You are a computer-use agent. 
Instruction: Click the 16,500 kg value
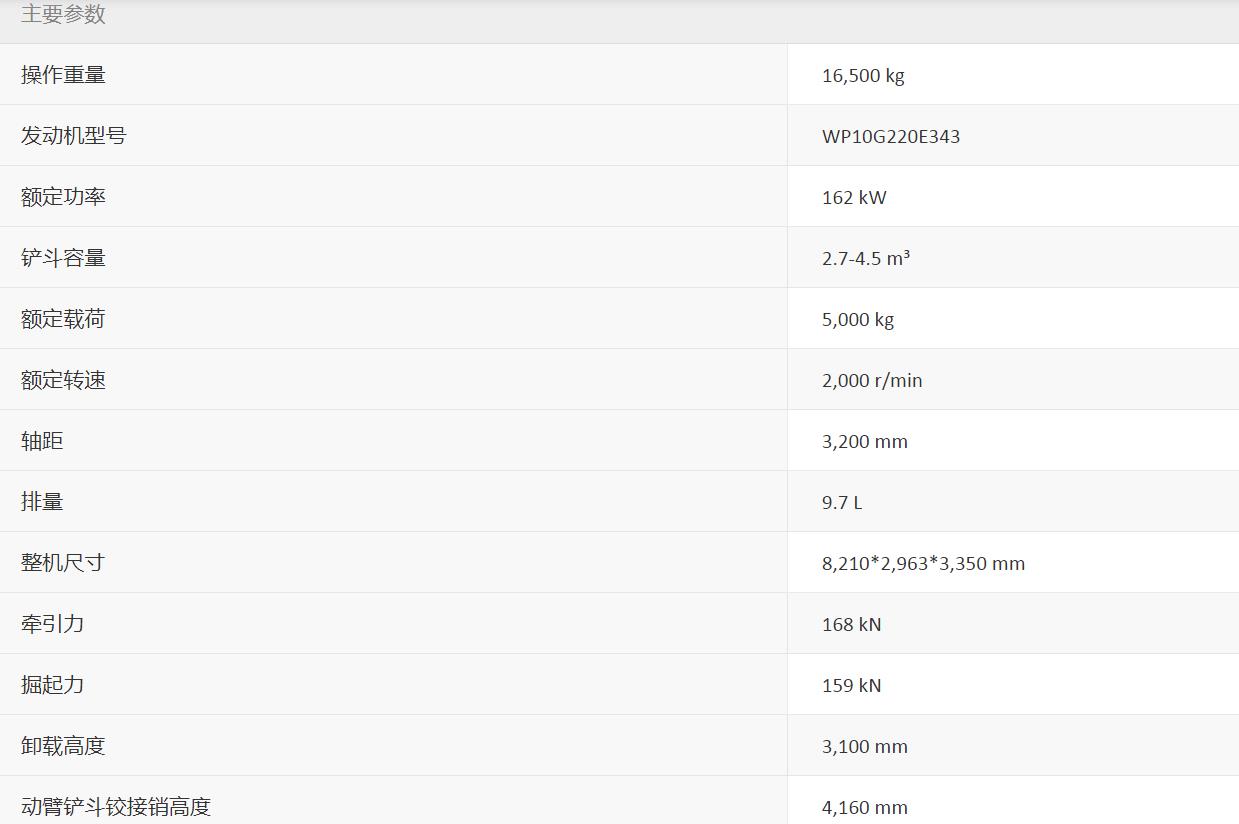click(x=863, y=76)
